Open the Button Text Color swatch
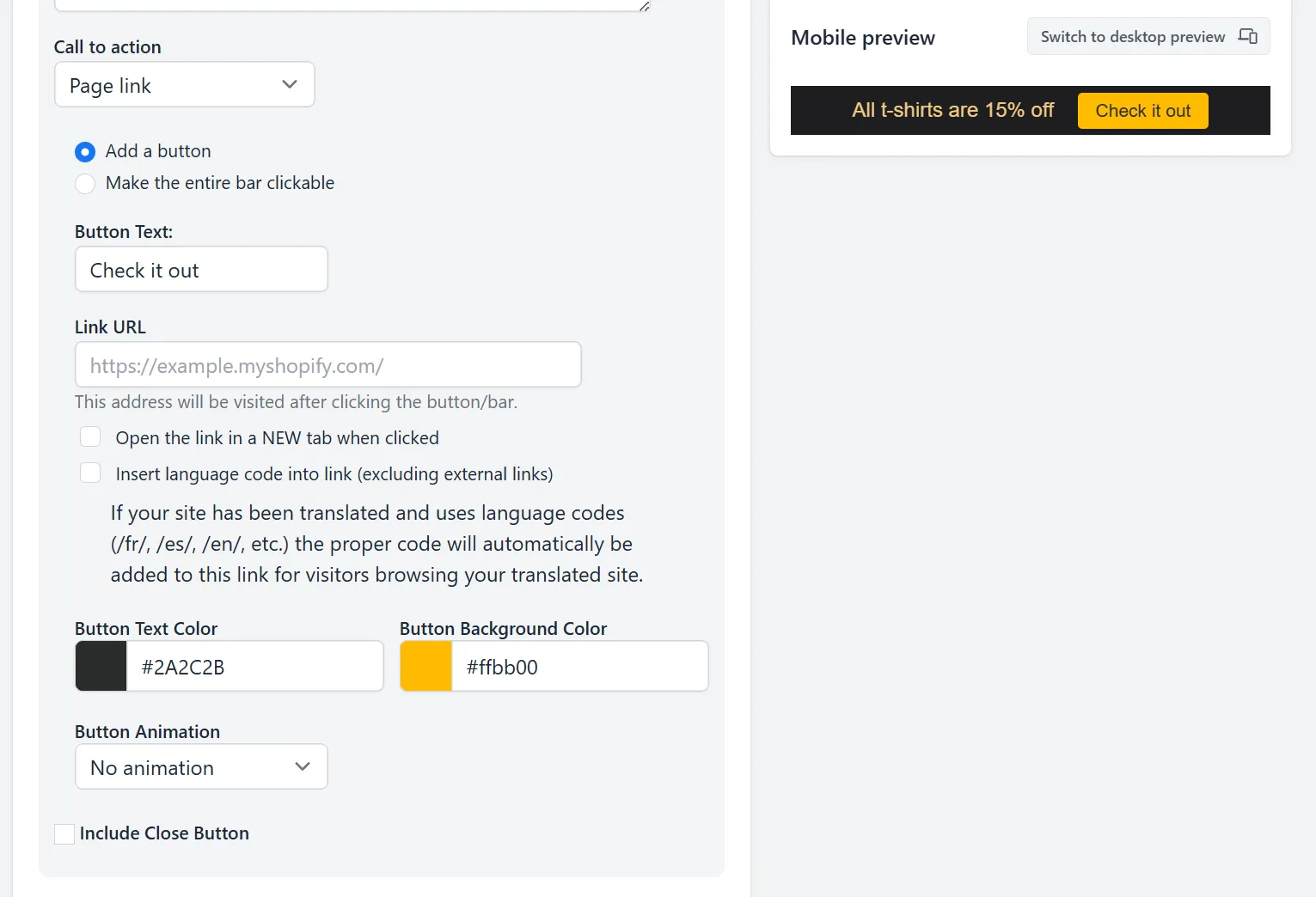Viewport: 1316px width, 897px height. tap(101, 666)
